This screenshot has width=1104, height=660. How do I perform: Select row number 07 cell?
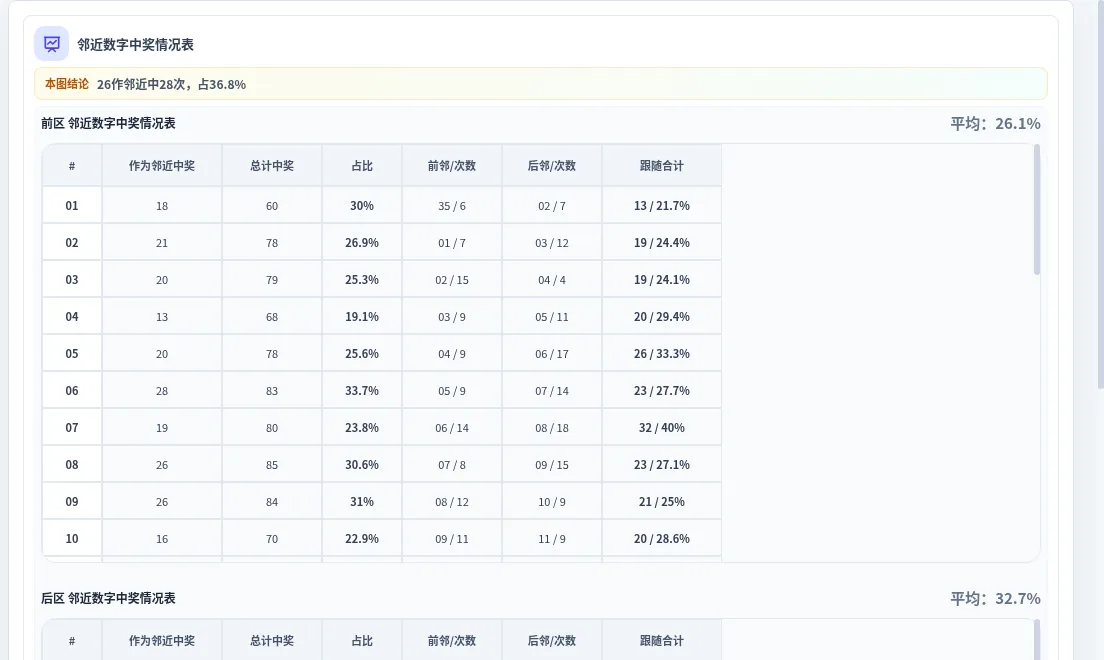pos(72,428)
